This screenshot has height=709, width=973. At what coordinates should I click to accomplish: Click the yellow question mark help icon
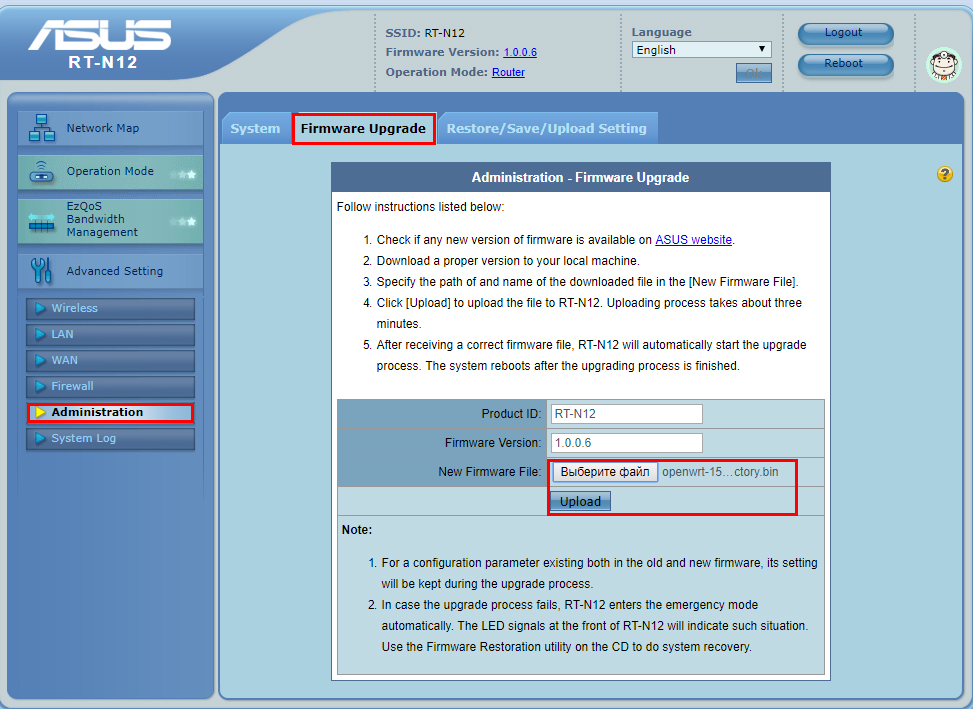944,174
